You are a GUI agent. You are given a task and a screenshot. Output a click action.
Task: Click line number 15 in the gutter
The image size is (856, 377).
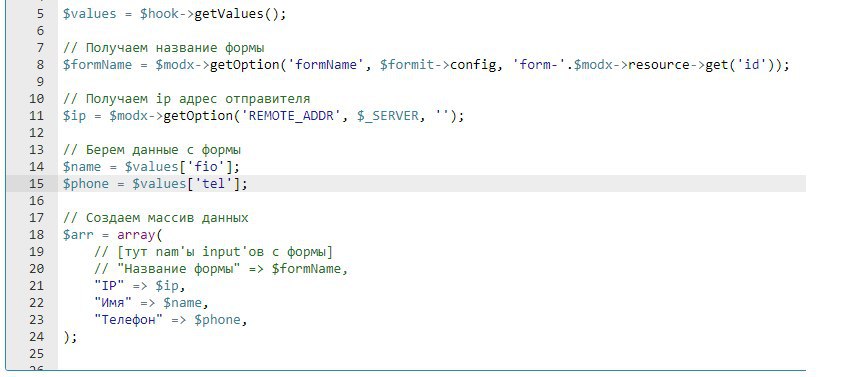pos(36,183)
